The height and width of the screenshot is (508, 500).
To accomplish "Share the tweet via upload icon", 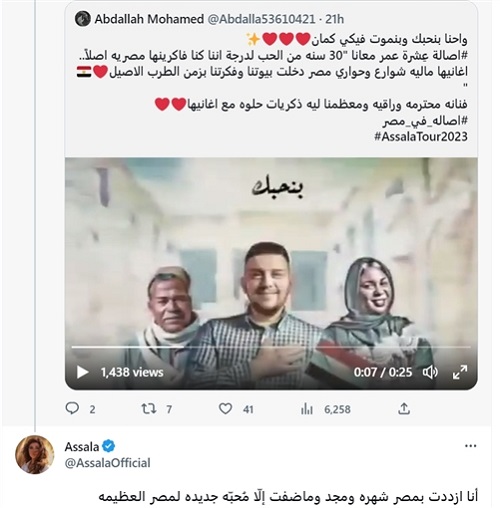I will (404, 408).
